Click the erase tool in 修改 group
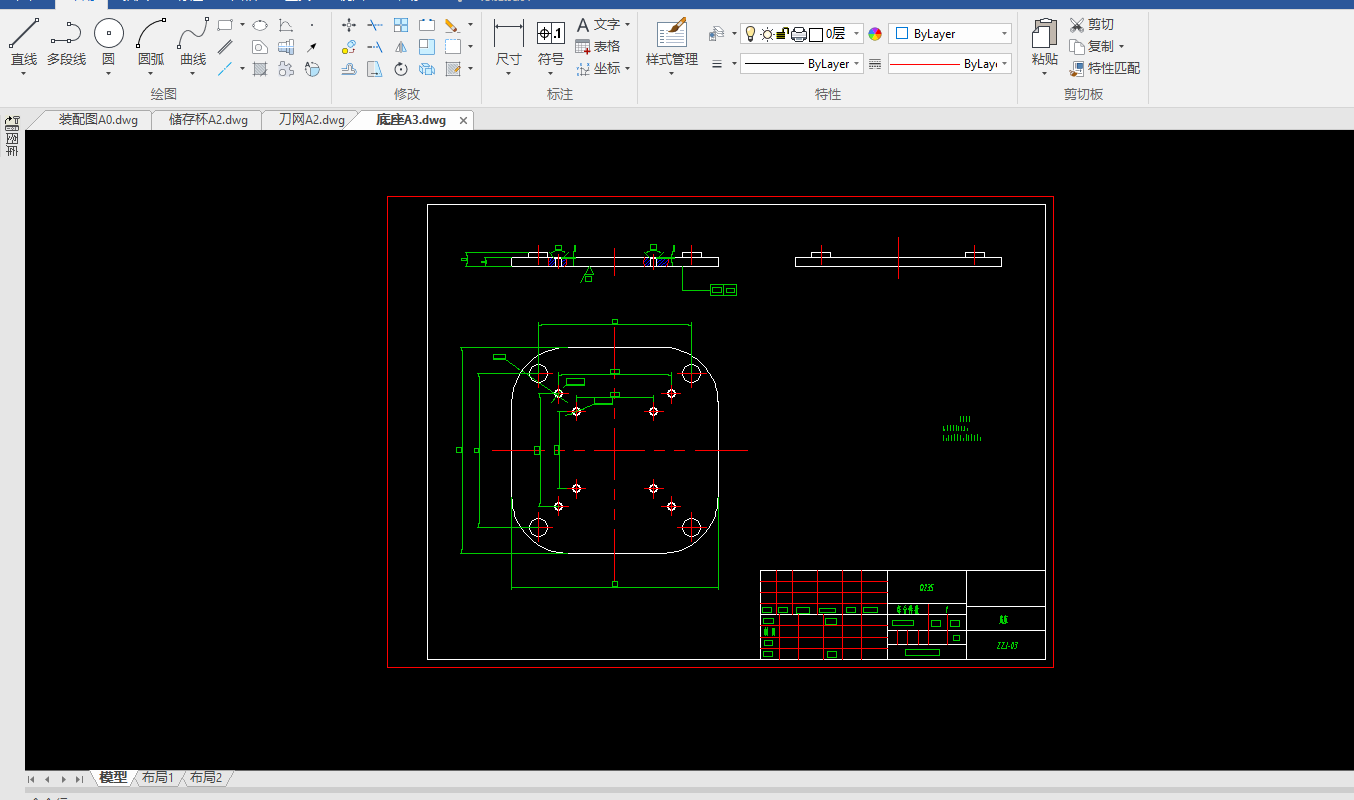Screen dimensions: 1354x800 [x=452, y=25]
